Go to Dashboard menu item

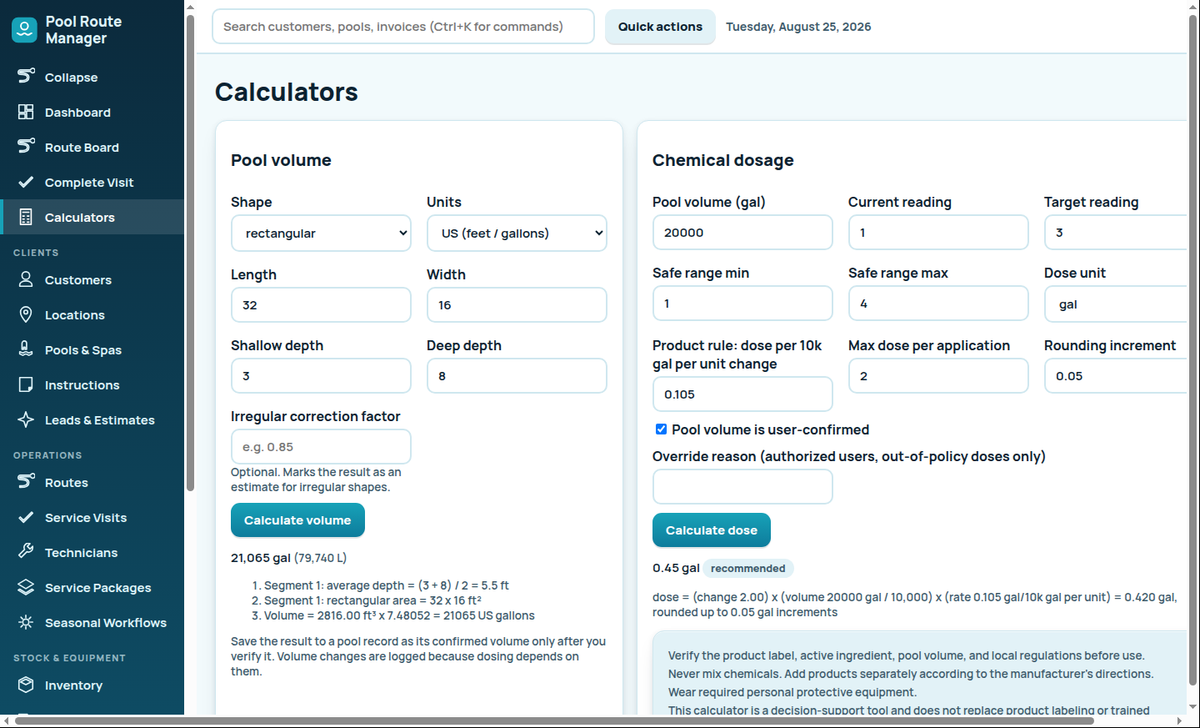92,112
